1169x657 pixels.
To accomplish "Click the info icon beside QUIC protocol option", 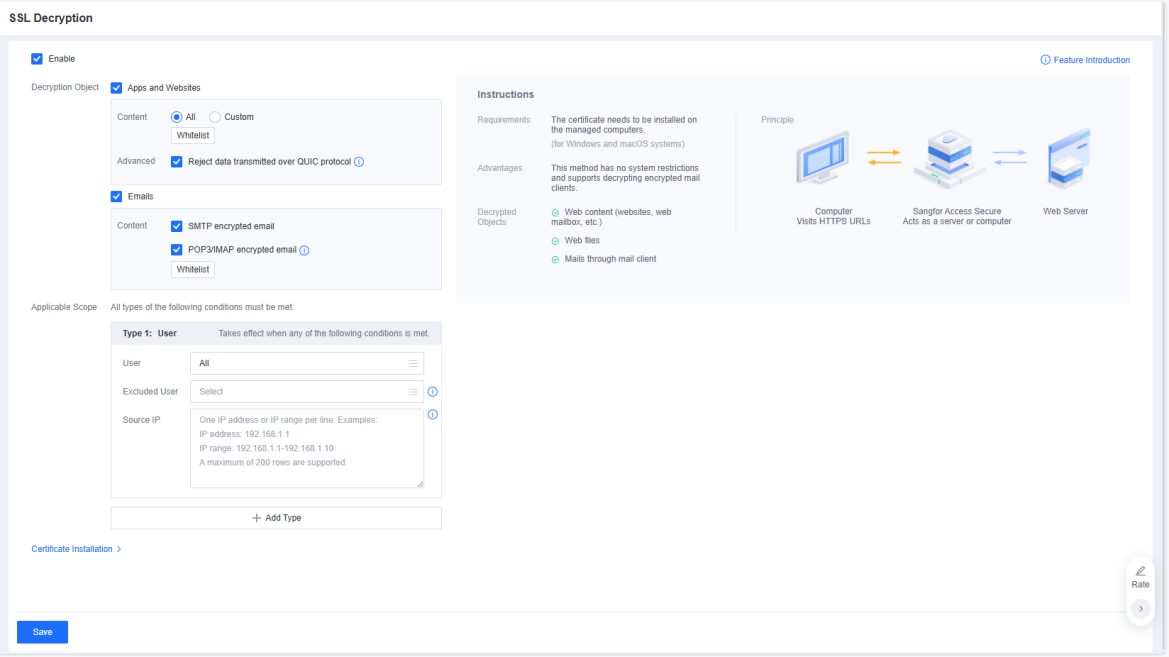I will click(359, 162).
